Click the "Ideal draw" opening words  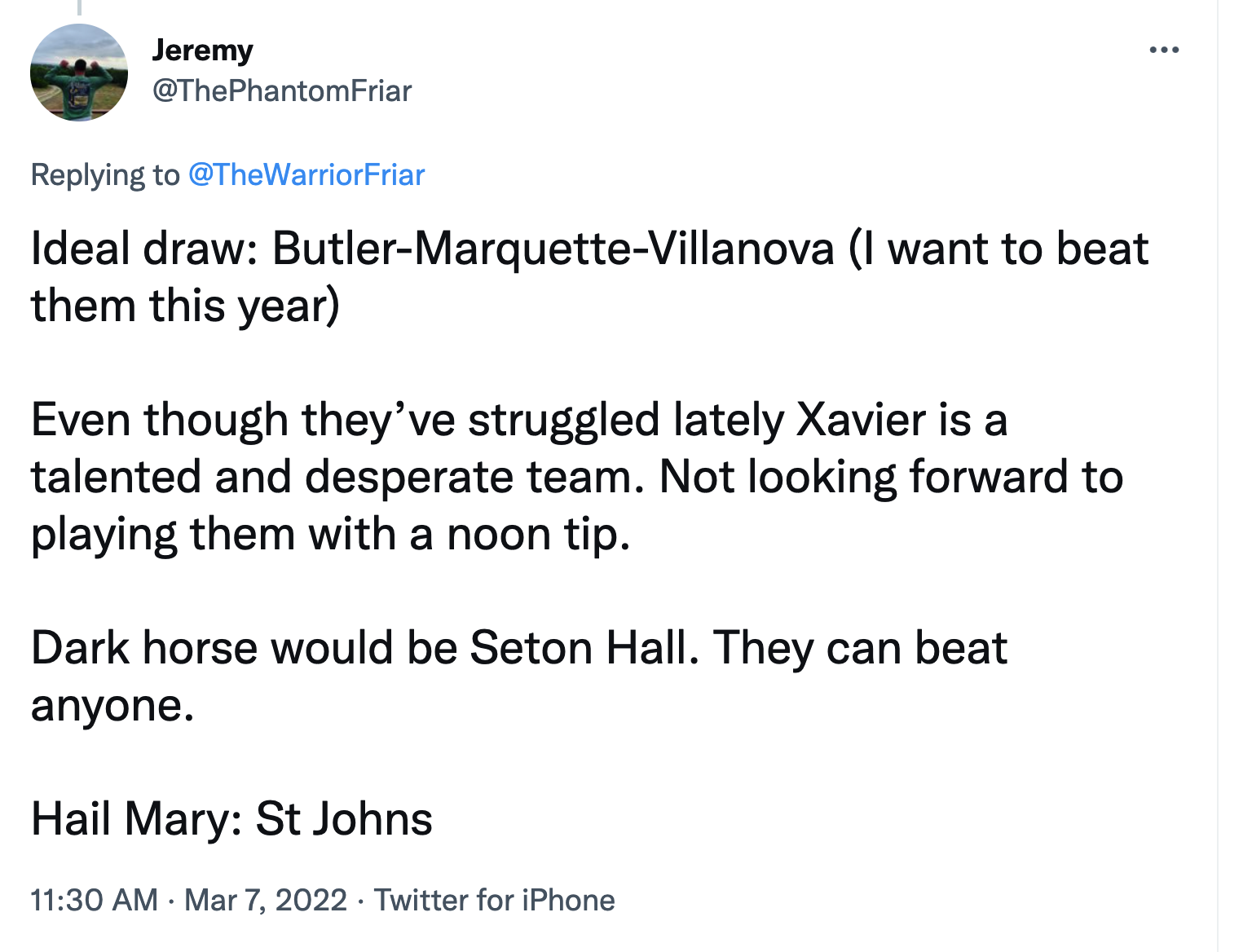[x=143, y=249]
